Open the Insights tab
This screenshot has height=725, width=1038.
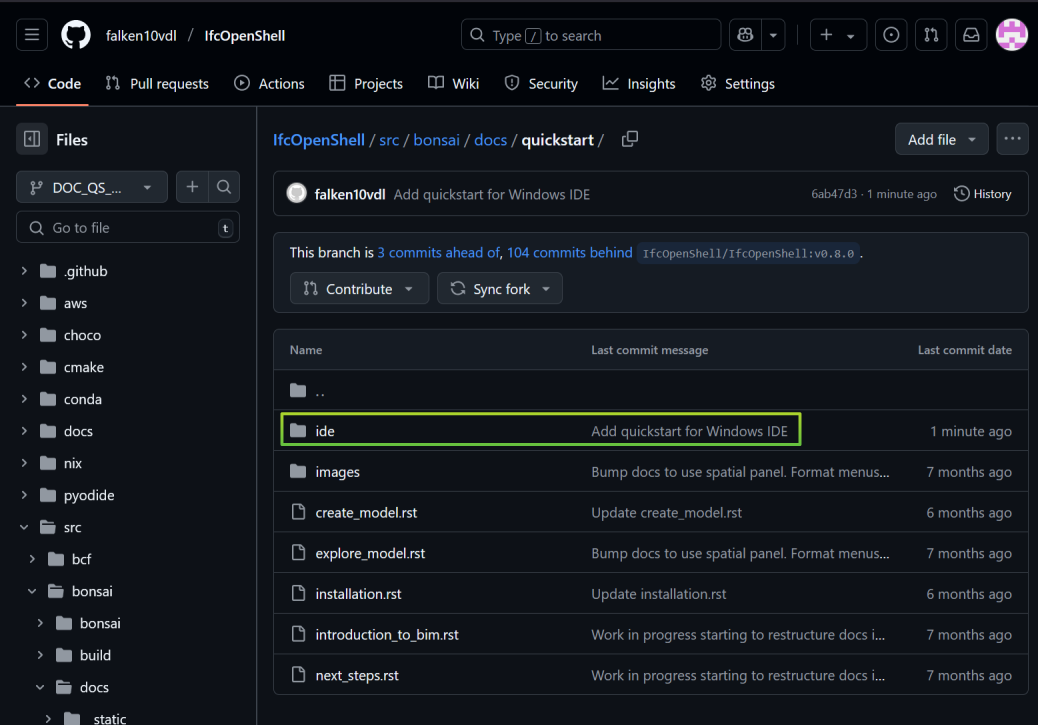tap(639, 83)
